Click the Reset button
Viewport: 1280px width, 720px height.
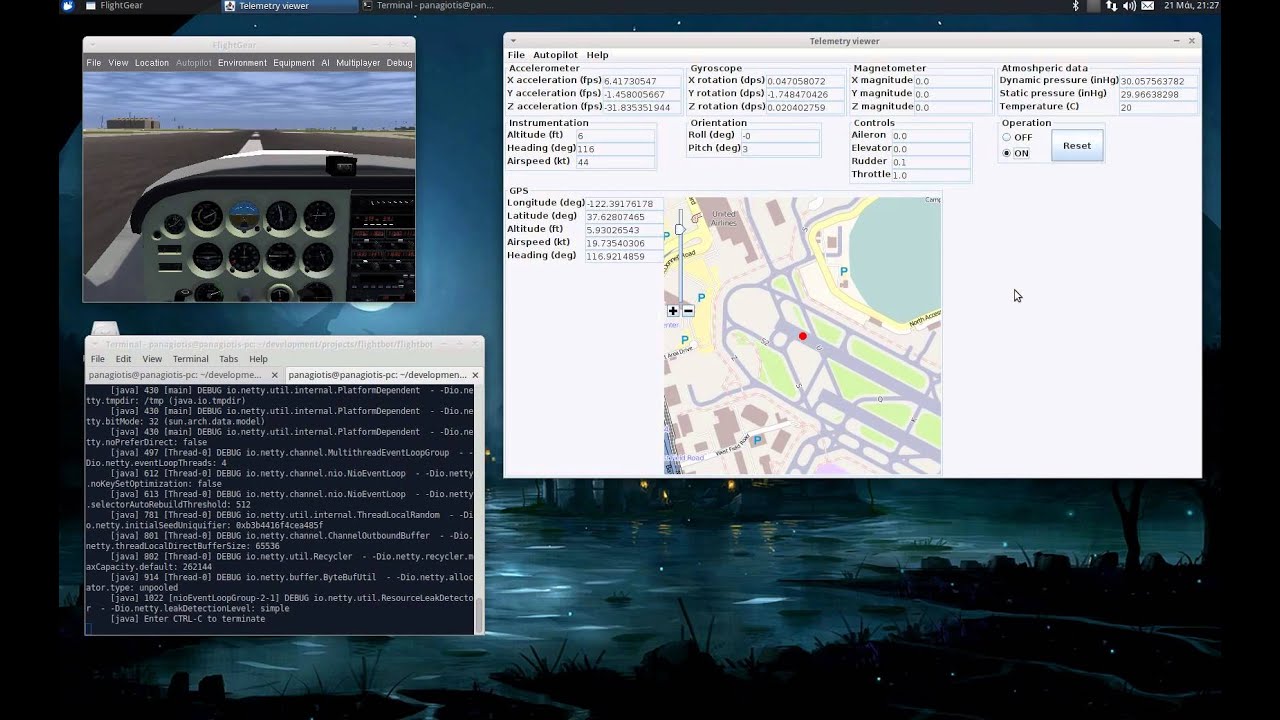tap(1077, 146)
